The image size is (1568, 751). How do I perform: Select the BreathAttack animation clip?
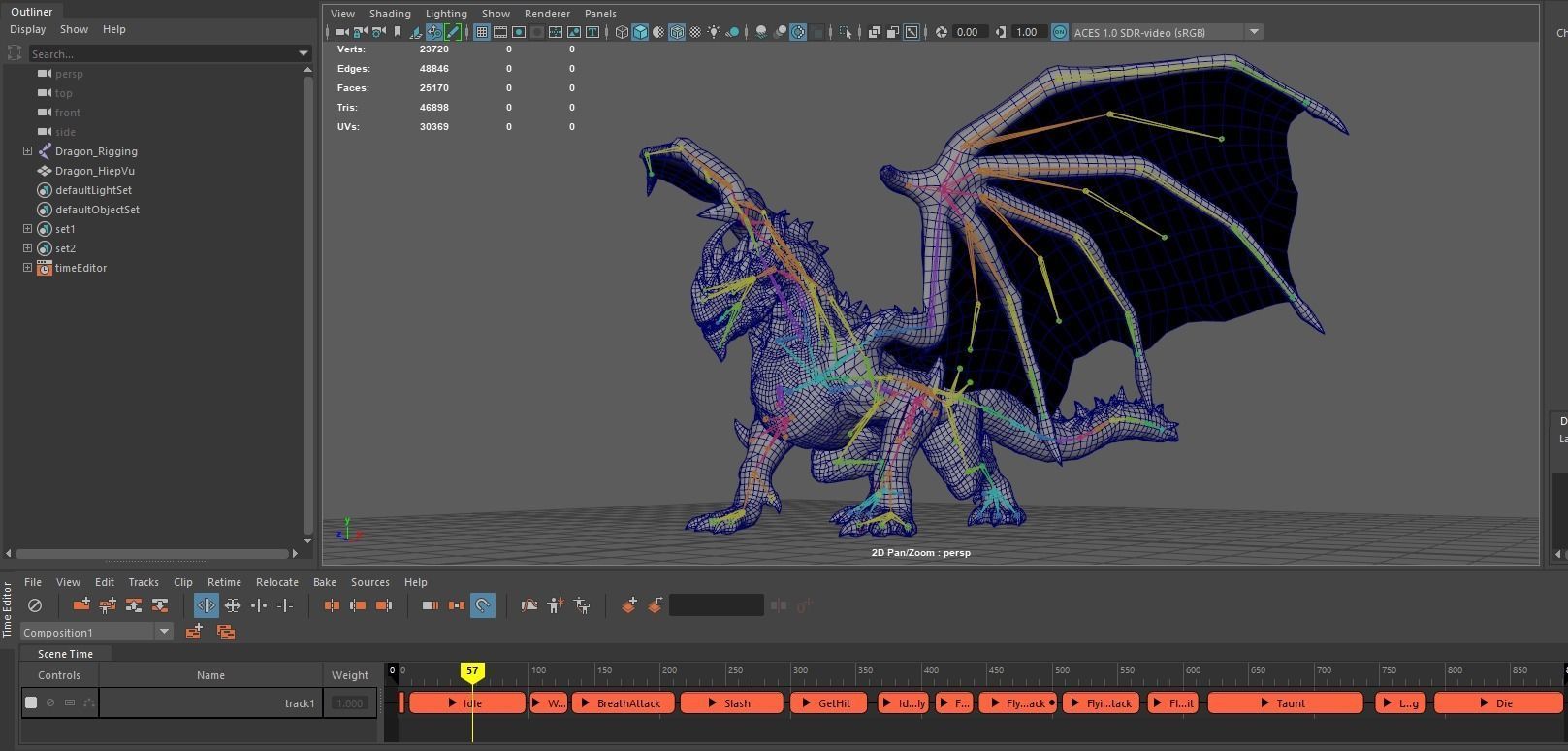[x=623, y=703]
